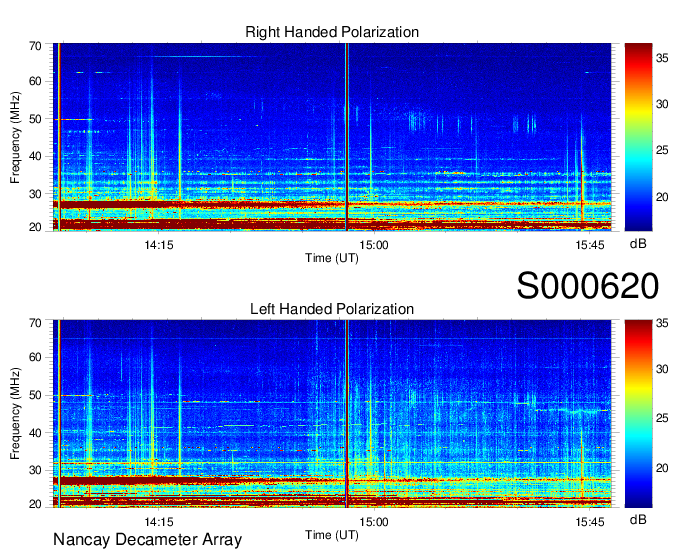Image resolution: width=680 pixels, height=552 pixels.
Task: Click the 60 frequency tick on upper plot
Action: click(35, 82)
